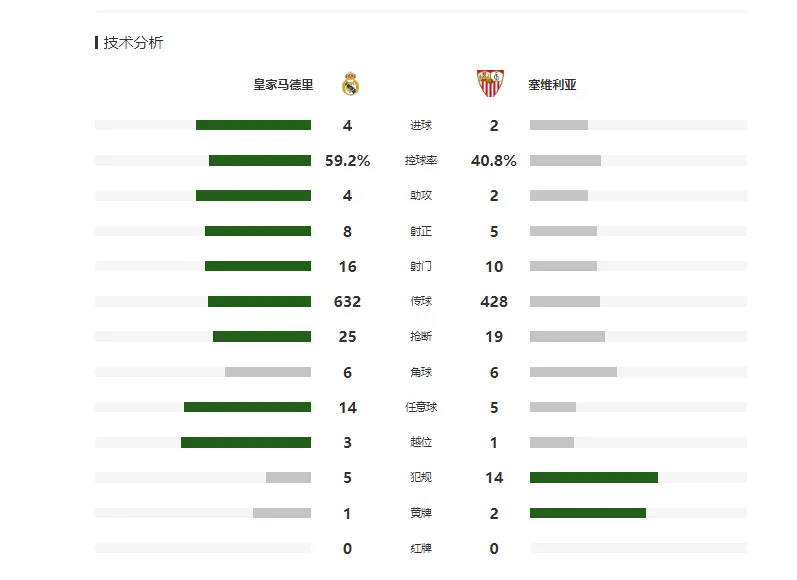The height and width of the screenshot is (580, 797).
Task: Select the 传球 passes label
Action: 421,301
